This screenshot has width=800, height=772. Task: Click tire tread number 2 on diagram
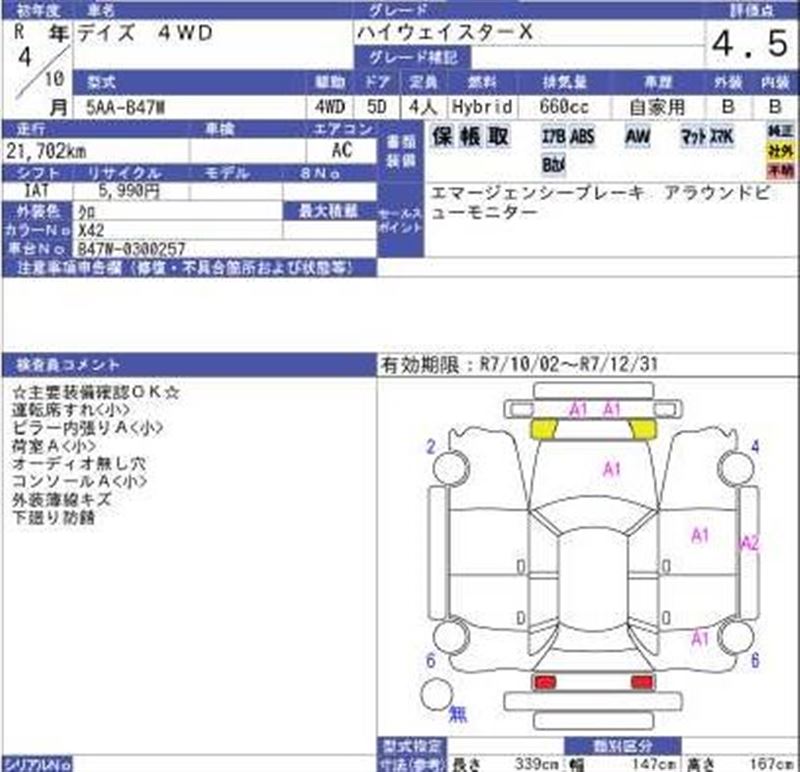pos(431,447)
